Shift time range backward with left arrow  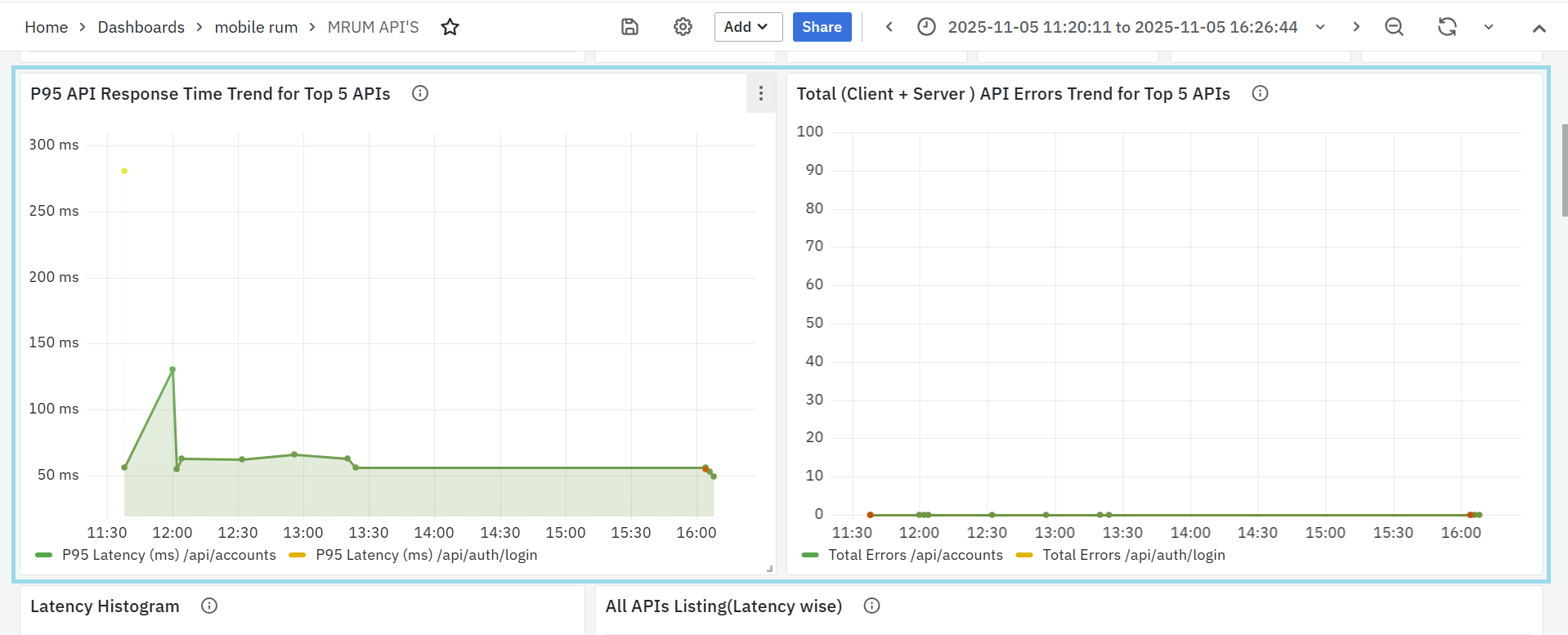[889, 27]
